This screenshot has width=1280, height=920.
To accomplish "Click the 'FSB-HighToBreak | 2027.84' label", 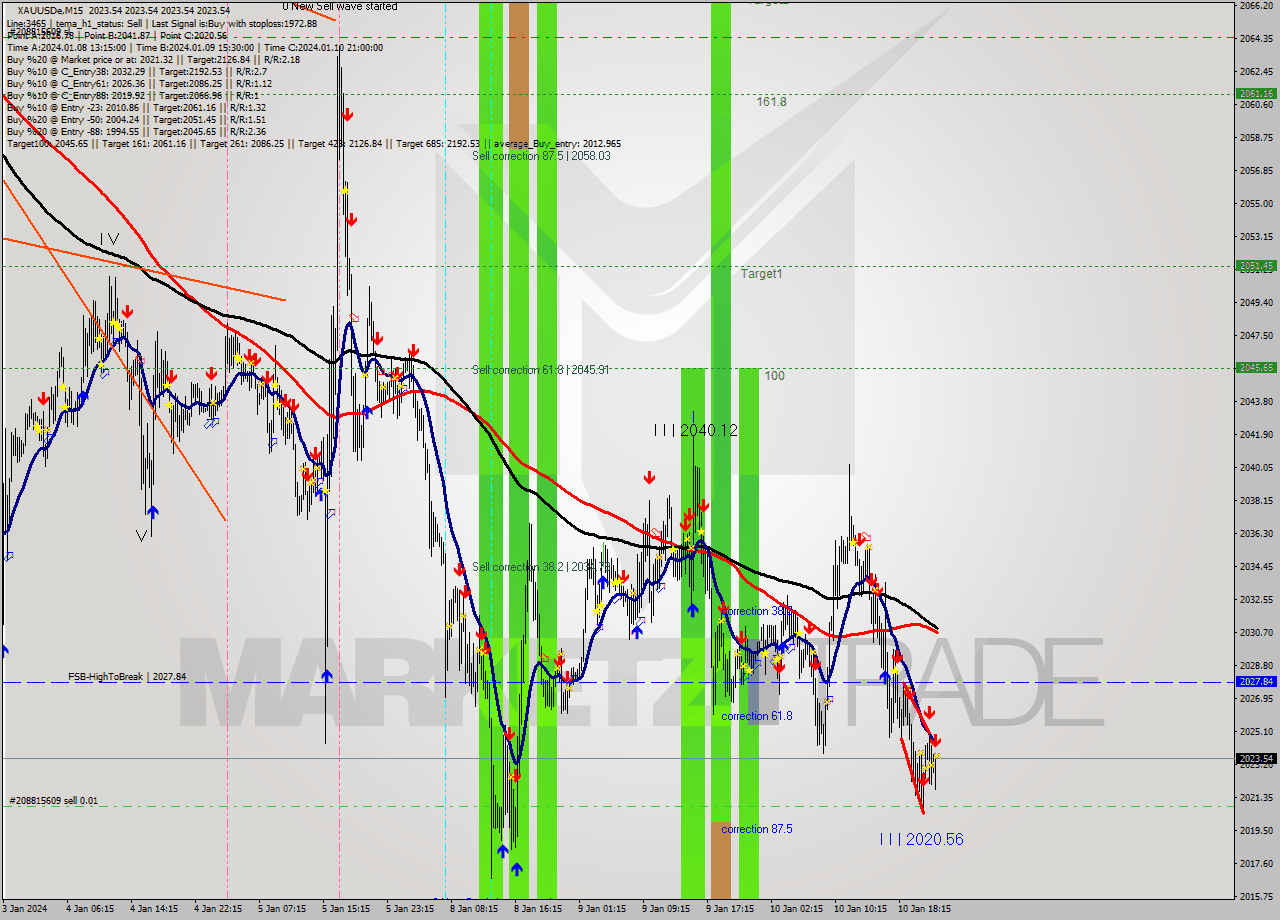I will click(127, 677).
